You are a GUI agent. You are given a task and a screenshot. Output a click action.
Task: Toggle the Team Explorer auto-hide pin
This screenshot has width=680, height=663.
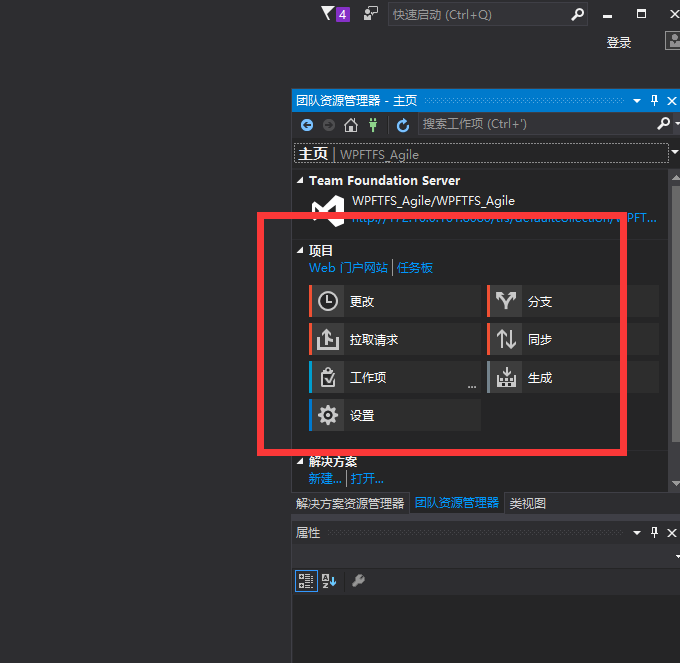[x=654, y=101]
